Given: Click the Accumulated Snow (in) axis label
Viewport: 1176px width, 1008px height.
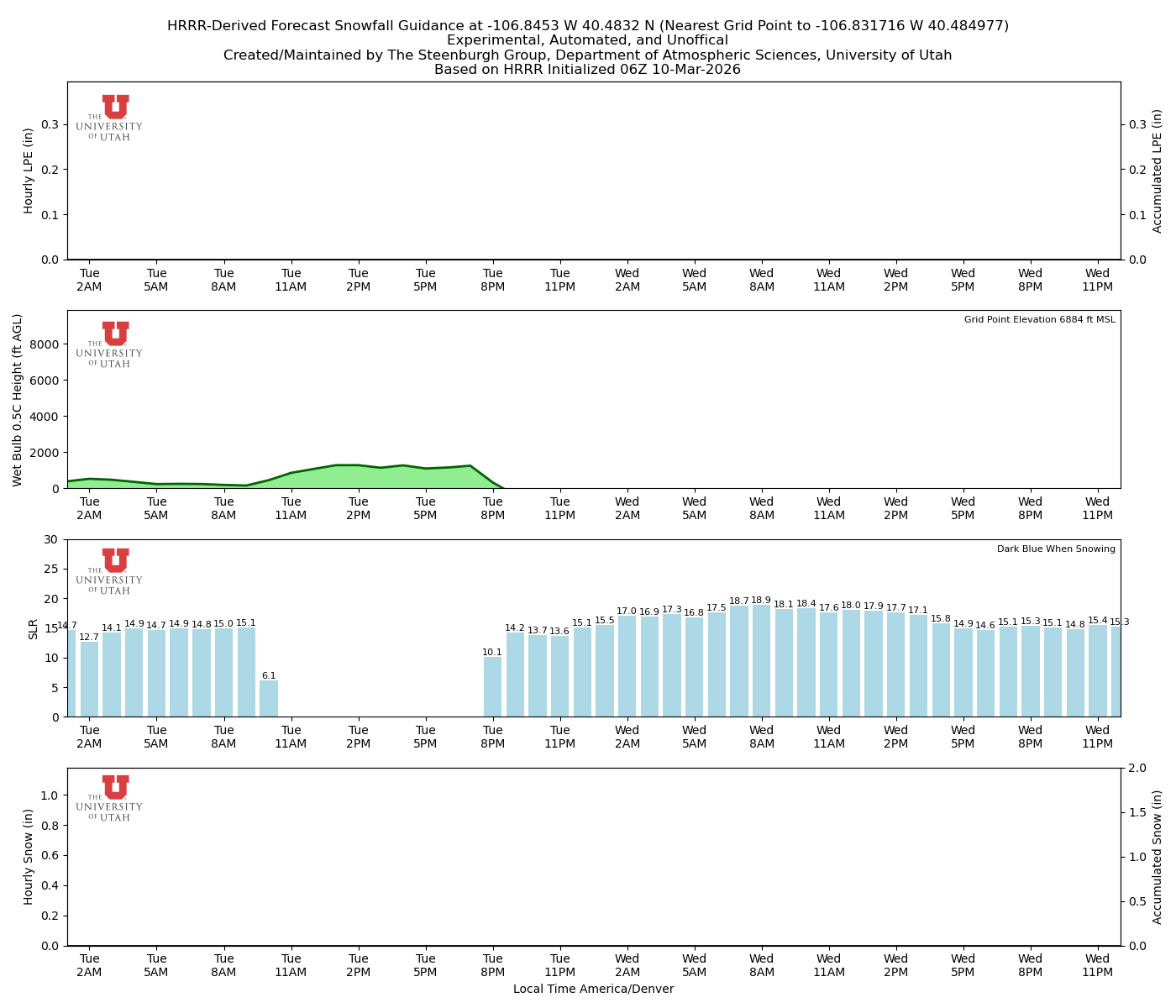Looking at the screenshot, I should click(x=1158, y=857).
